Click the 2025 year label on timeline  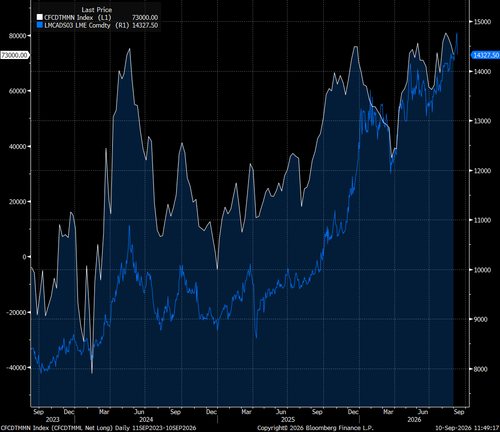click(x=288, y=419)
